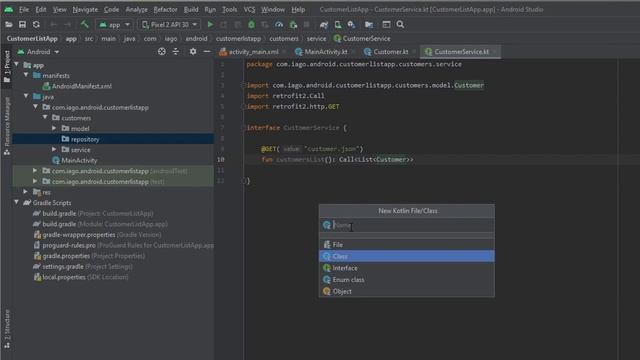Open the Resource Manager sidebar tab
The width and height of the screenshot is (640, 360).
(7, 126)
